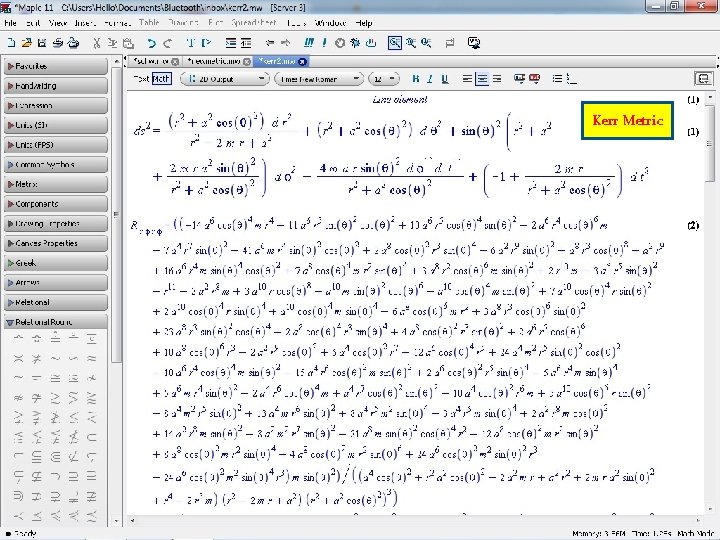Click the Kerr Metric yellow text box

tap(627, 120)
